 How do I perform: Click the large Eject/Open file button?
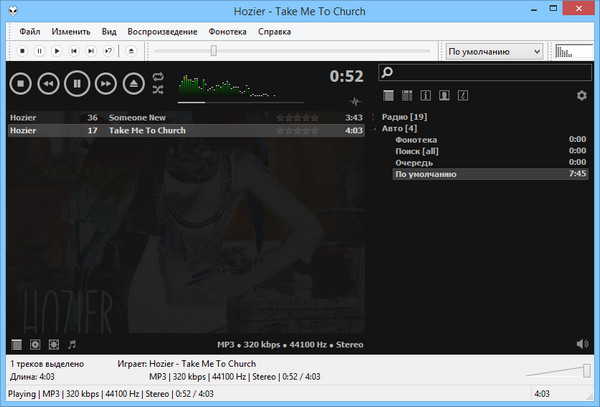pyautogui.click(x=134, y=83)
